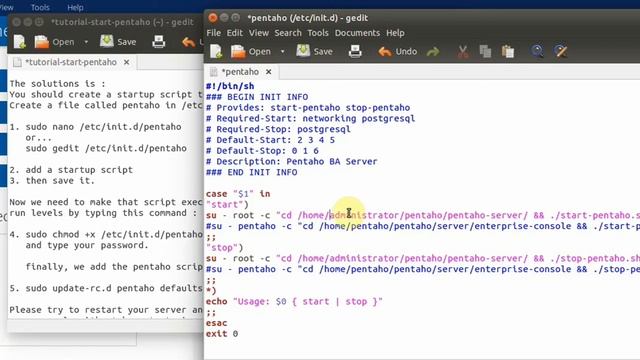The height and width of the screenshot is (360, 640).
Task: Click the Copy icon in the toolbar
Action: tap(485, 51)
